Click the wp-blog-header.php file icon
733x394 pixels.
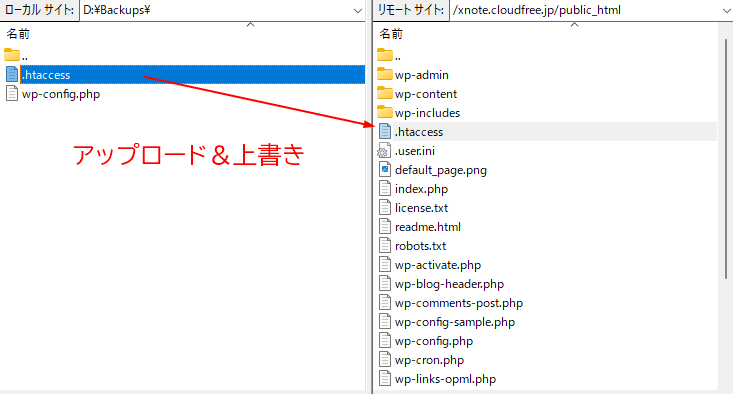[x=385, y=284]
